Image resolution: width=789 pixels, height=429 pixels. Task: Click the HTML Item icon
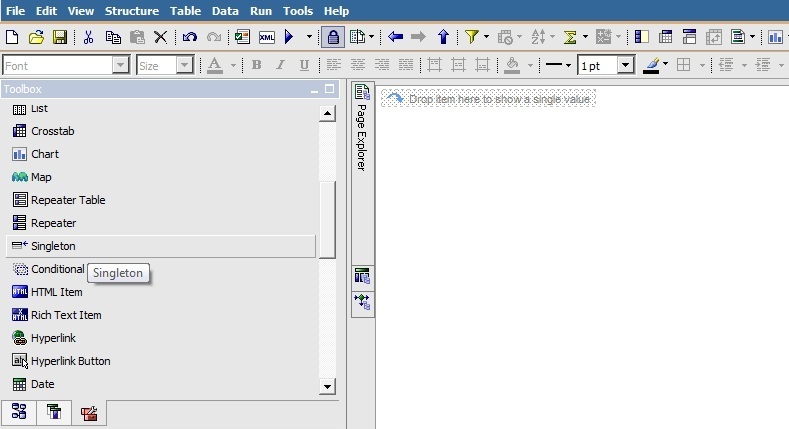click(20, 292)
